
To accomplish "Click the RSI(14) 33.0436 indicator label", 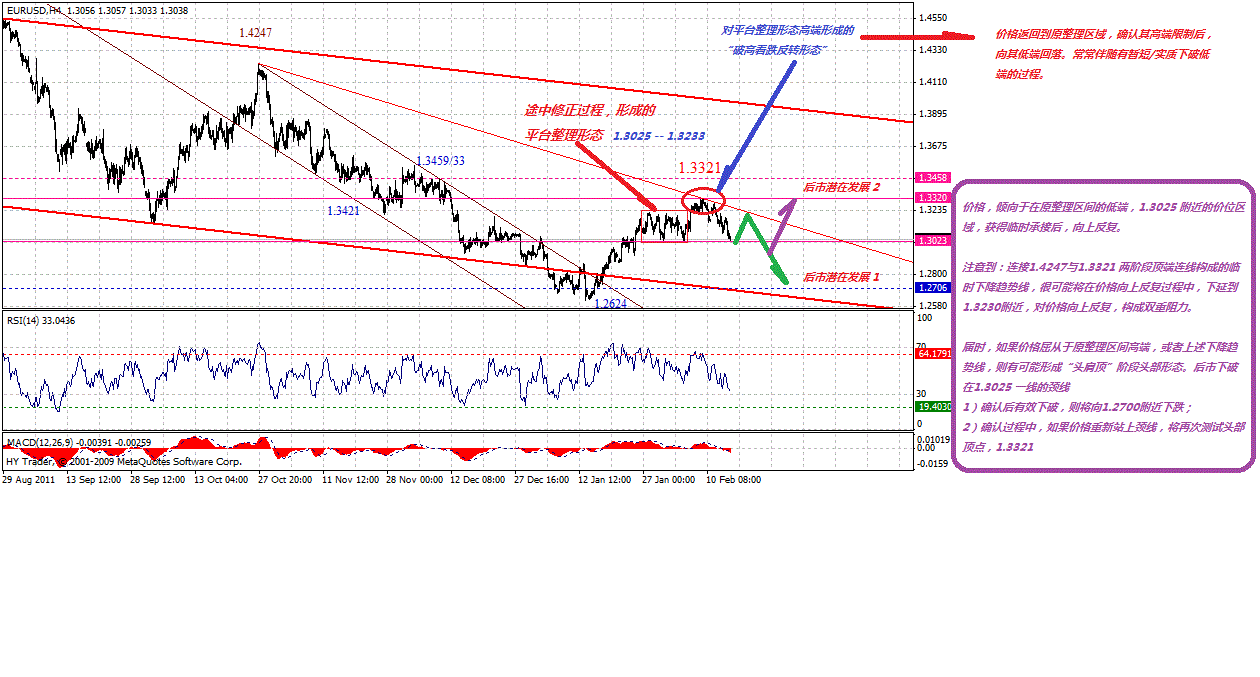I will [x=41, y=320].
